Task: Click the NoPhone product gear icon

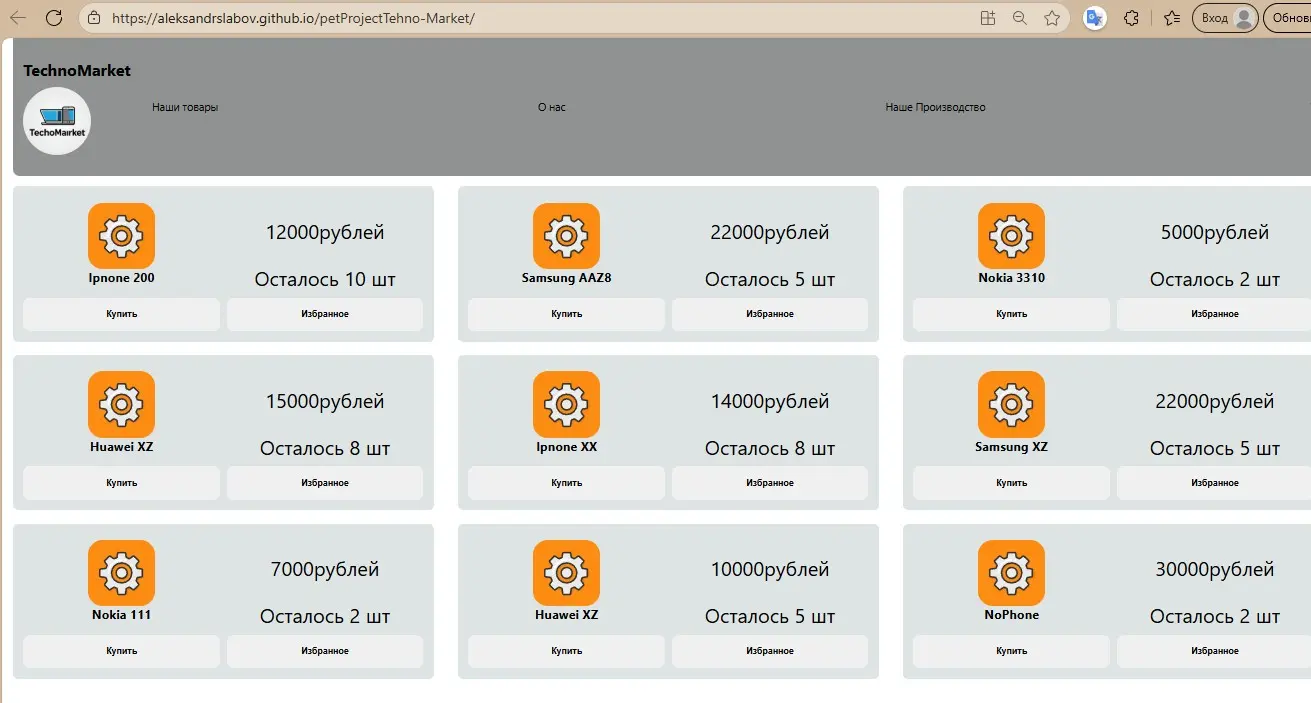Action: pyautogui.click(x=1011, y=573)
